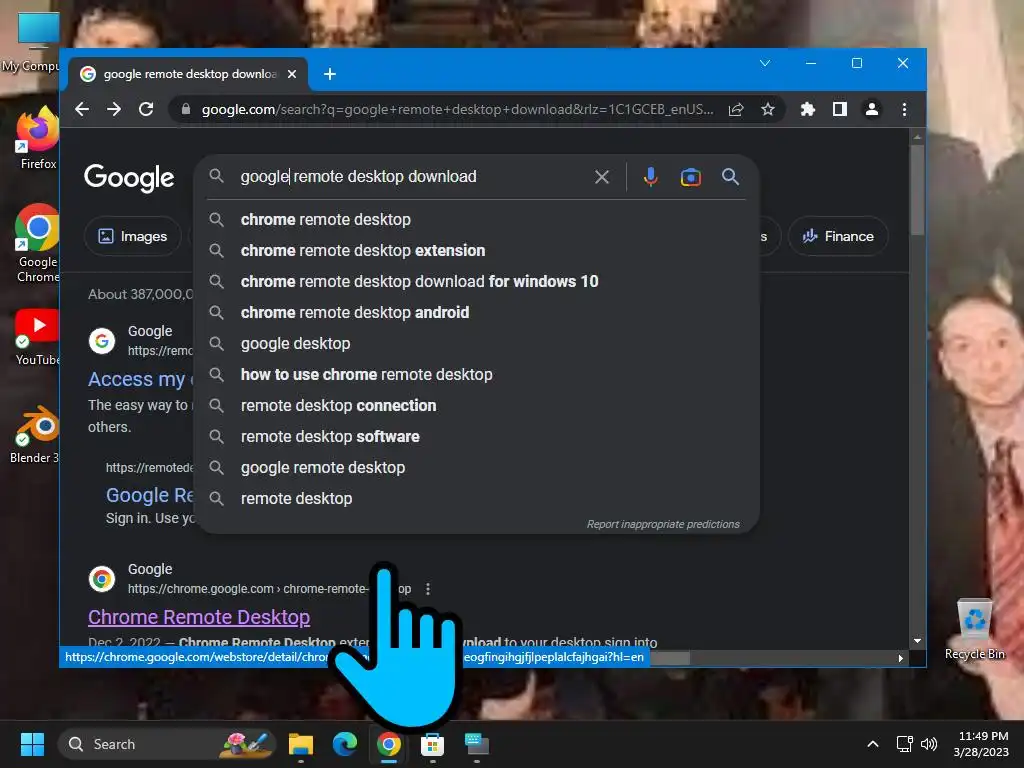Viewport: 1024px width, 768px height.
Task: Open the YouTube desktop shortcut
Action: [38, 337]
